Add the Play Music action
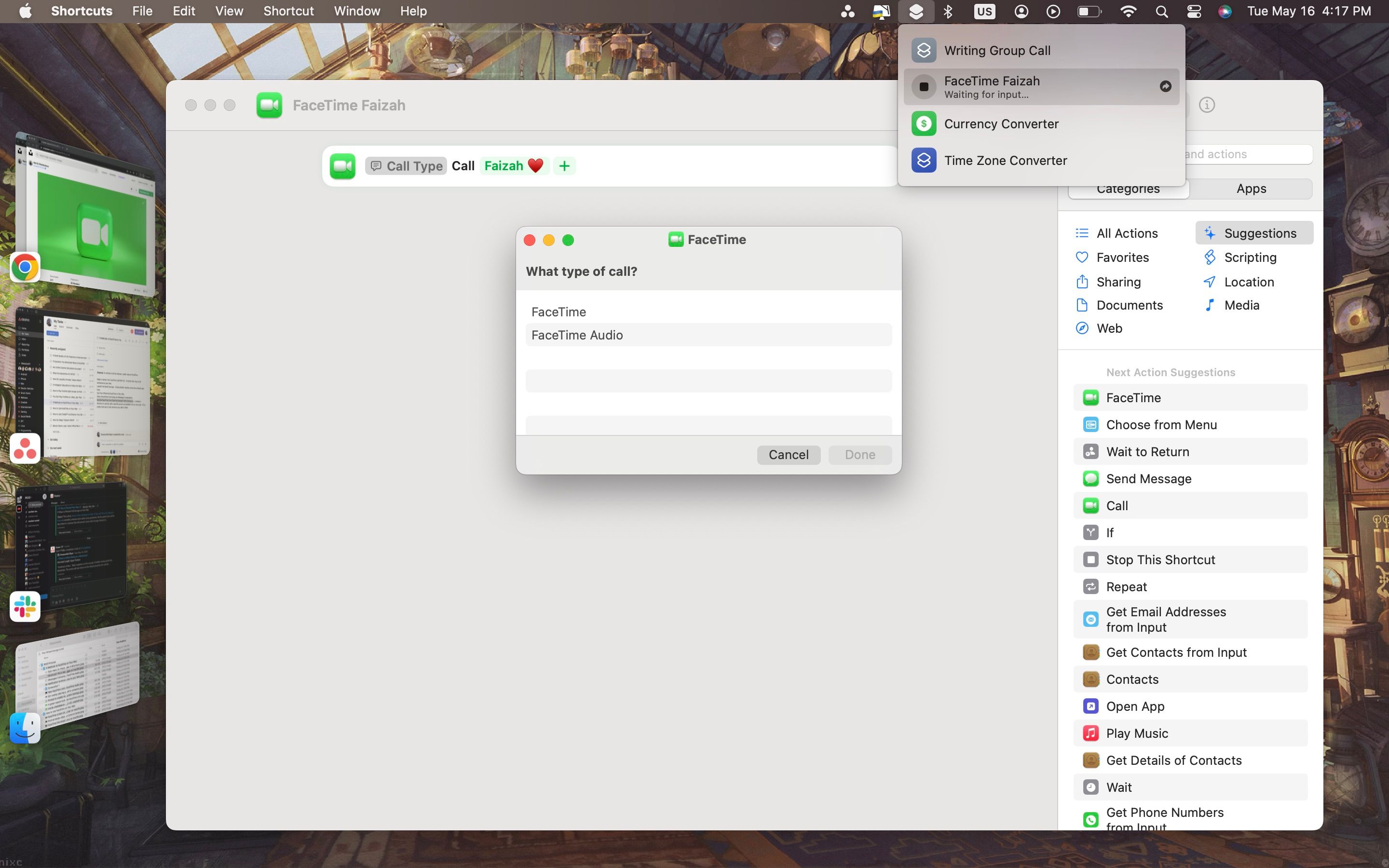This screenshot has width=1389, height=868. (x=1190, y=733)
